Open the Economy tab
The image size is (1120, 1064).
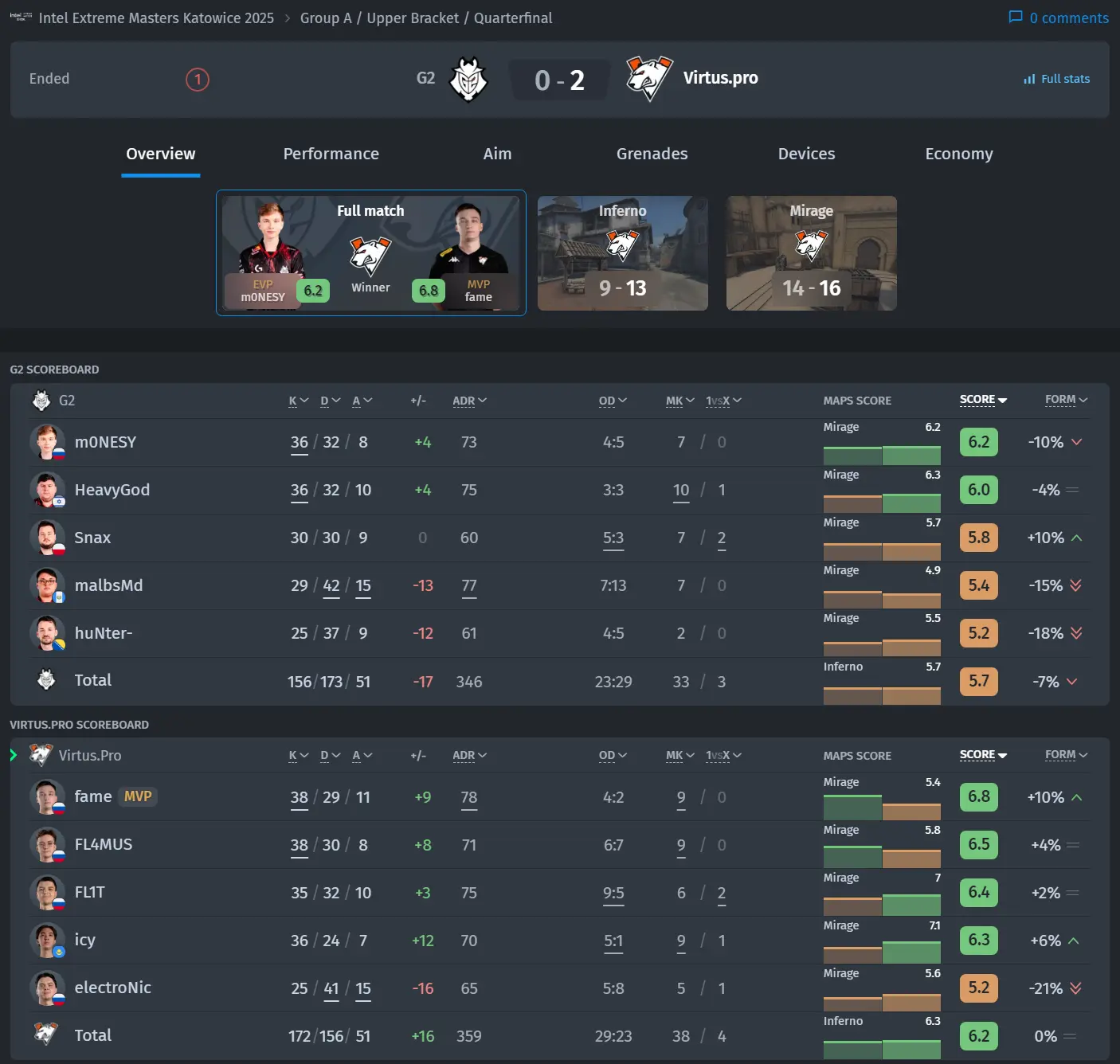[959, 154]
